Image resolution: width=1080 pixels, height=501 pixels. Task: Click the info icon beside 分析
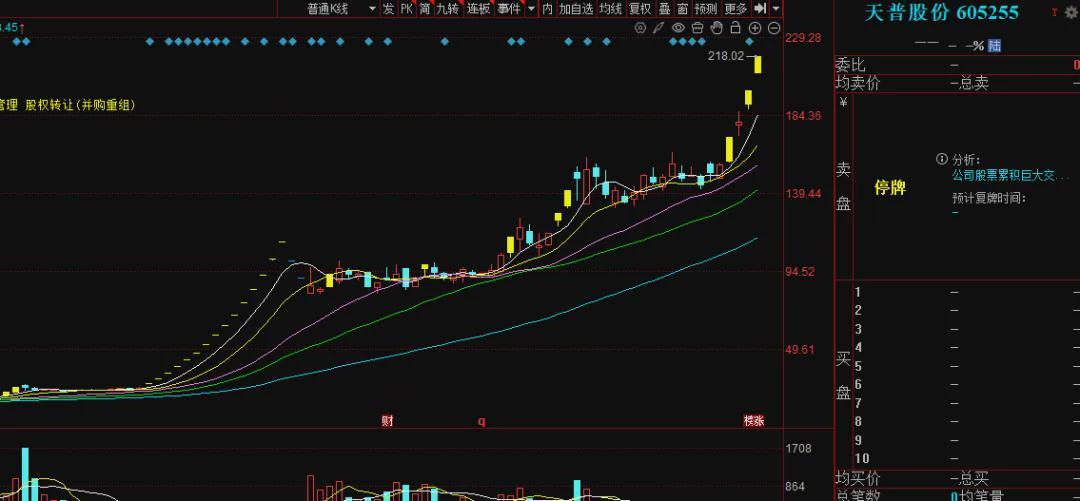(x=941, y=159)
